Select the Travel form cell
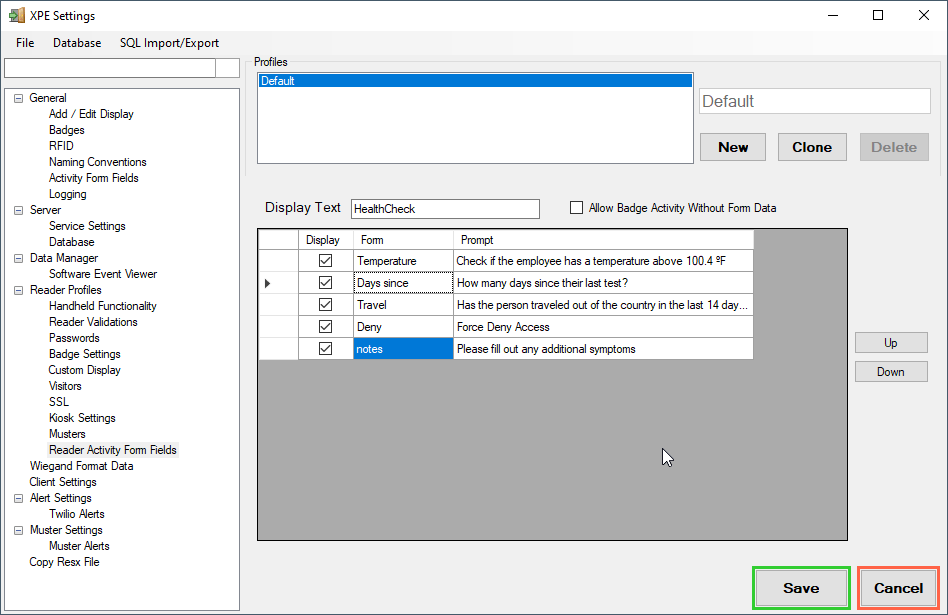948x615 pixels. [403, 305]
